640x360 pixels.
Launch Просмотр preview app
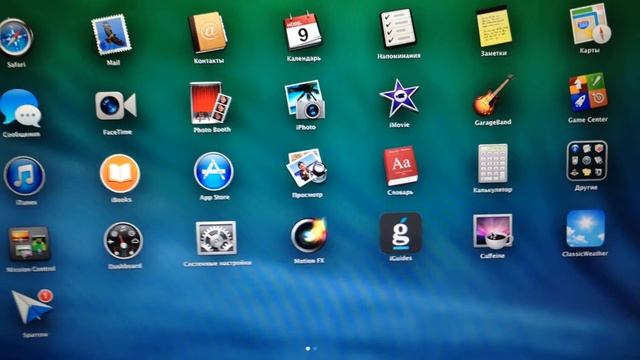coord(307,168)
